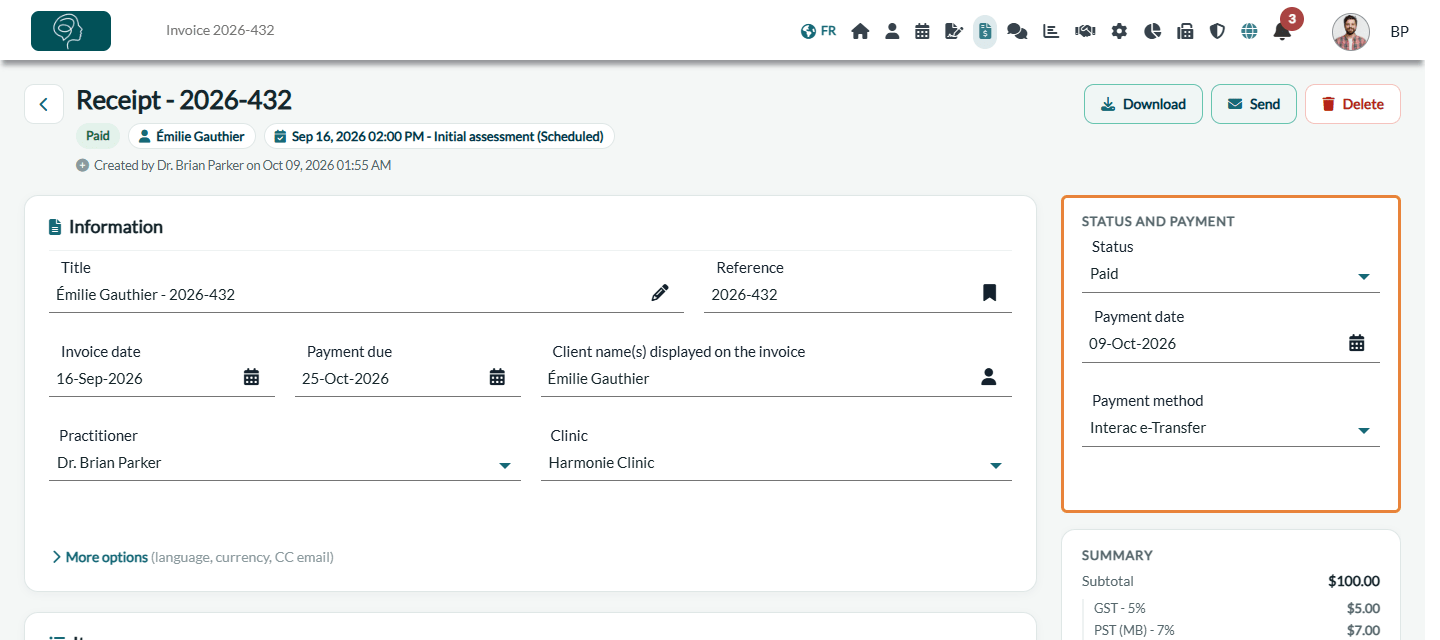
Task: Open the Status dropdown
Action: pyautogui.click(x=1231, y=274)
